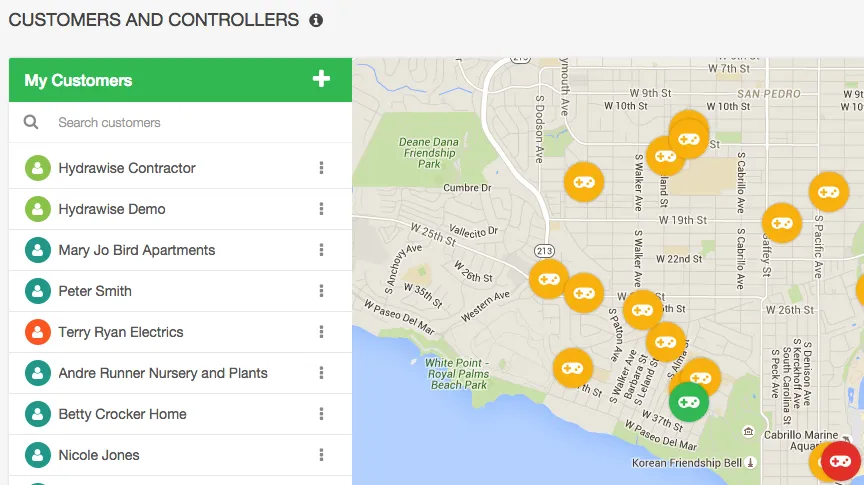864x485 pixels.
Task: Open options menu for Peter Smith
Action: 321,291
